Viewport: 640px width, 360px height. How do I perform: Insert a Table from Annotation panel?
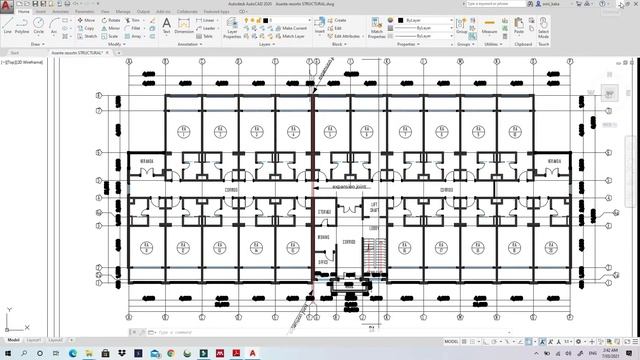[204, 36]
